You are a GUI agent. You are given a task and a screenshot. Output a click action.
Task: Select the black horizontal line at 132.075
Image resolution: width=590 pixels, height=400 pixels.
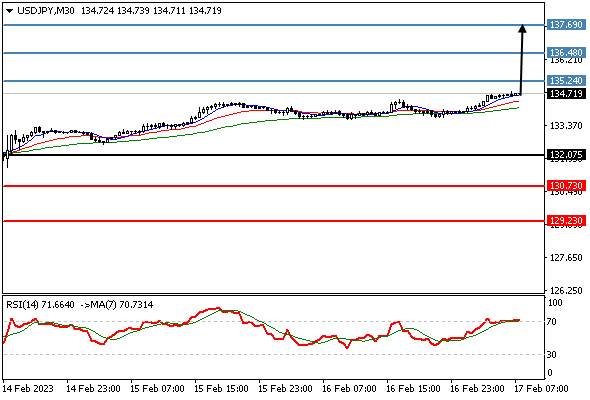274,155
